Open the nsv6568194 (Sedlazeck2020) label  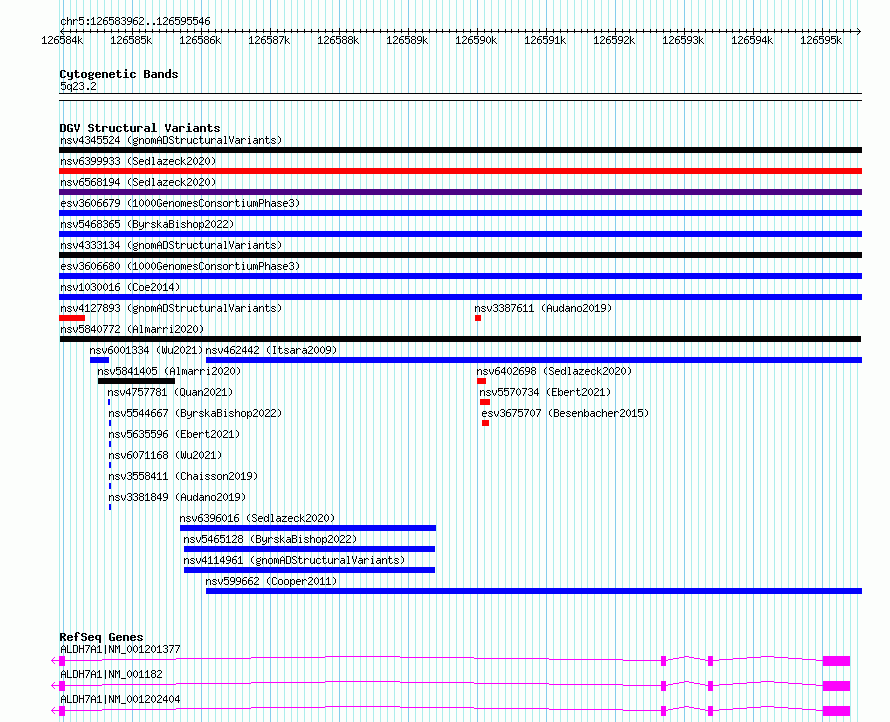coord(138,182)
